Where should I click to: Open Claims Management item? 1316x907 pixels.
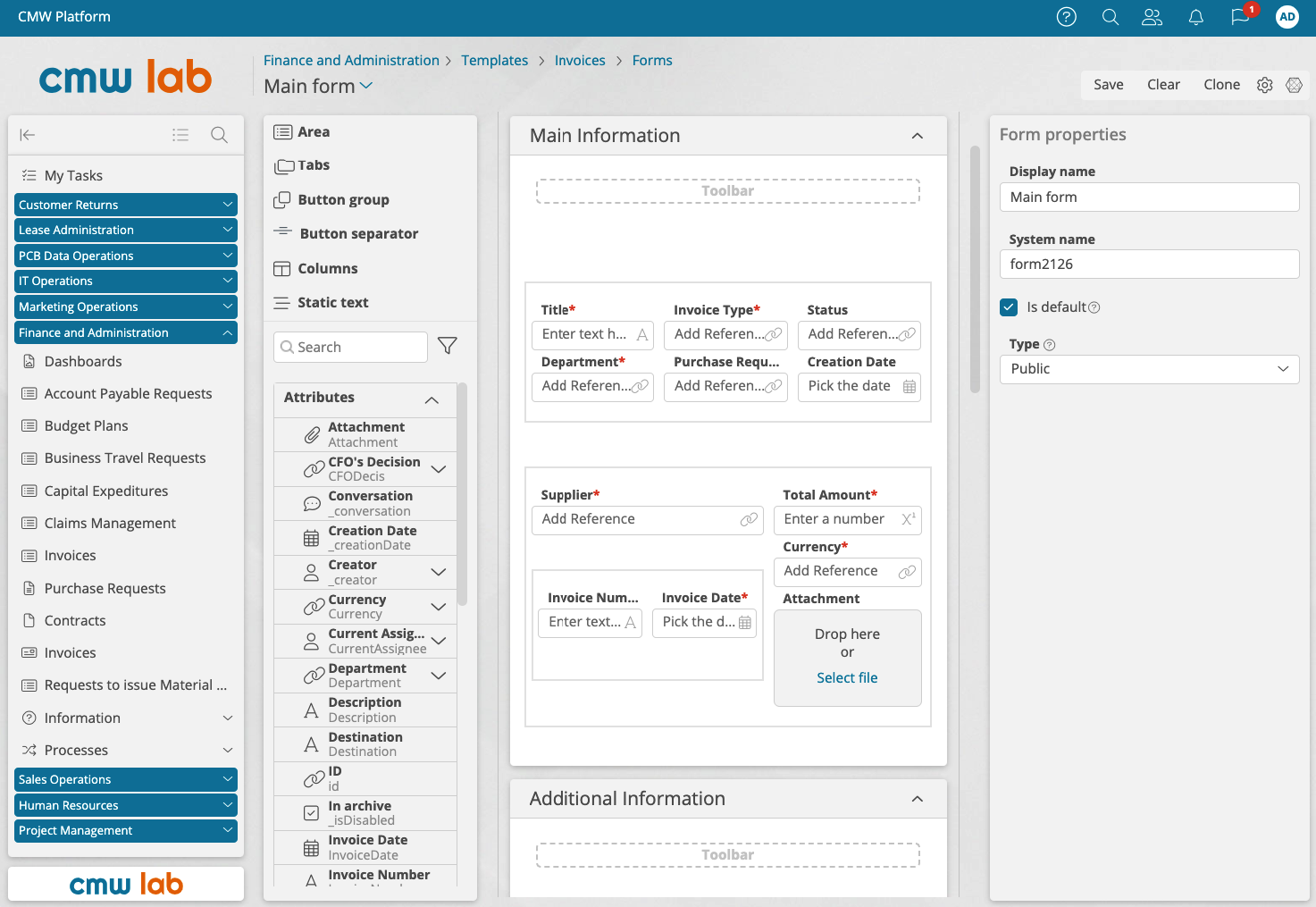click(x=110, y=523)
